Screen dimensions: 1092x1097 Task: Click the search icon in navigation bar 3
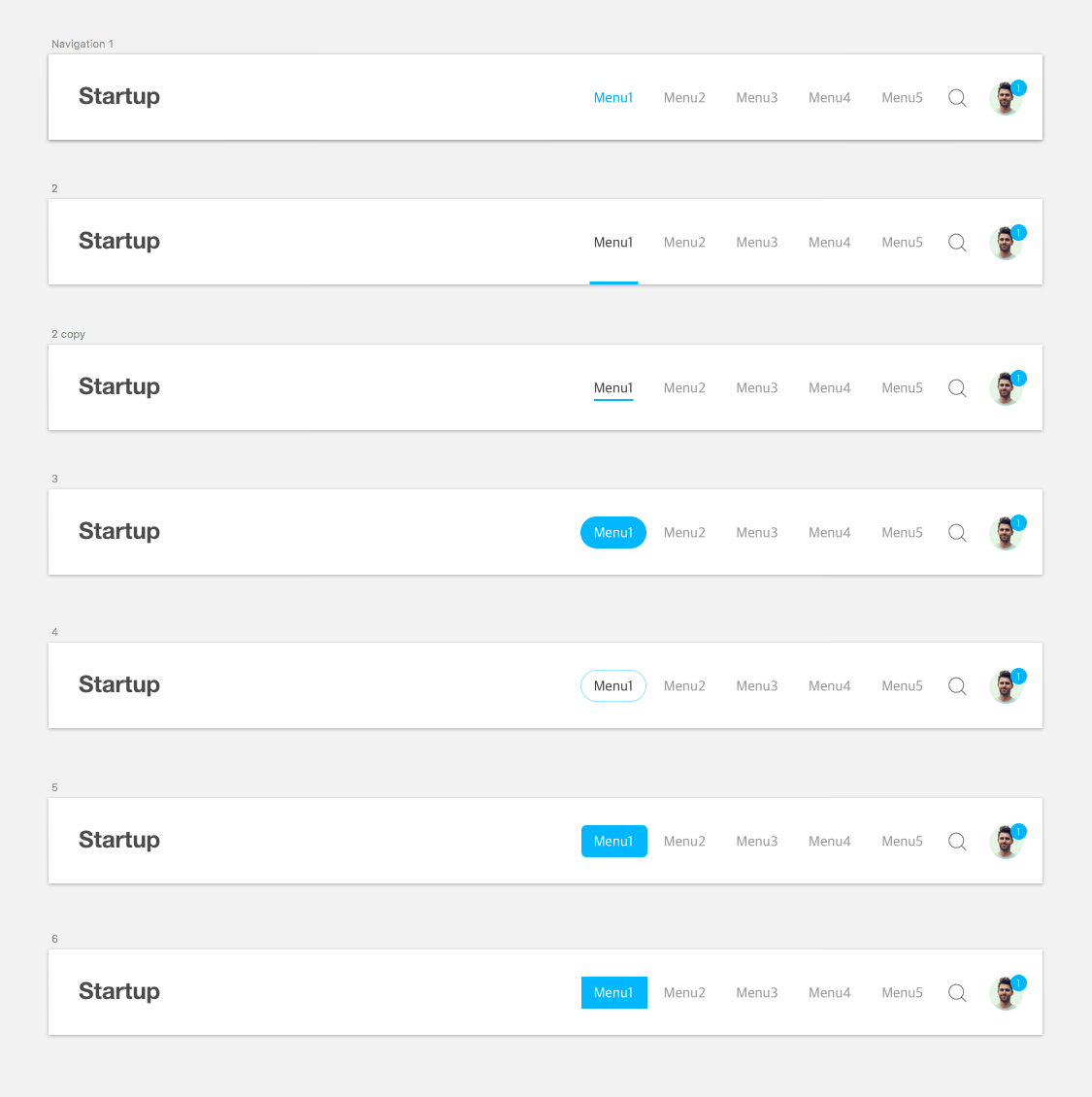(x=957, y=533)
